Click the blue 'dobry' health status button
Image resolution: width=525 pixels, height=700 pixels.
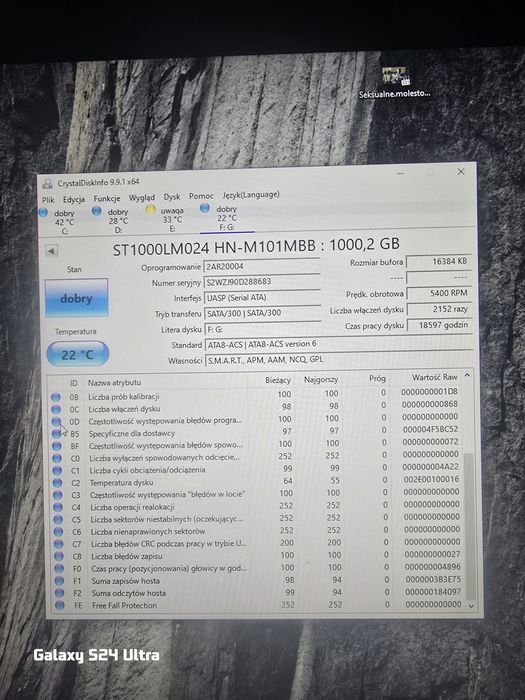pos(76,298)
